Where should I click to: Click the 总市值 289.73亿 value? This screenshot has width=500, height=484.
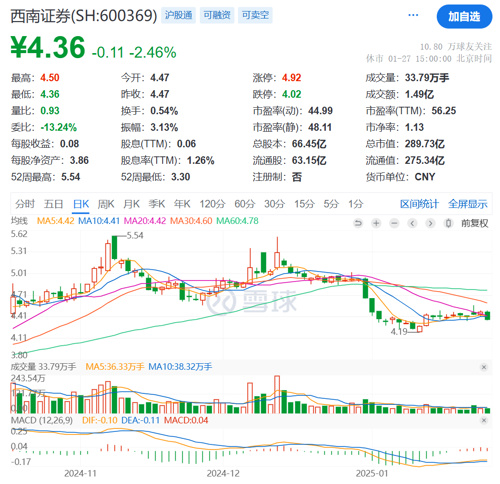coord(425,144)
